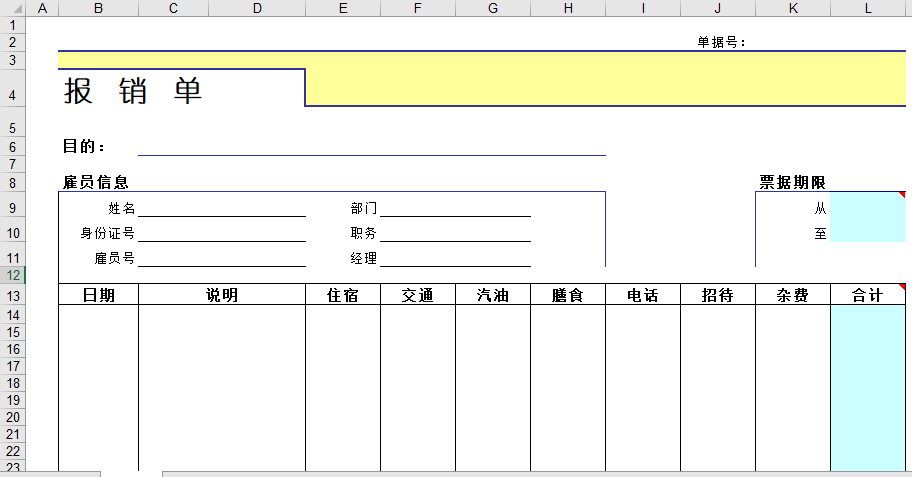Click the 身份证号 input field

(221, 233)
